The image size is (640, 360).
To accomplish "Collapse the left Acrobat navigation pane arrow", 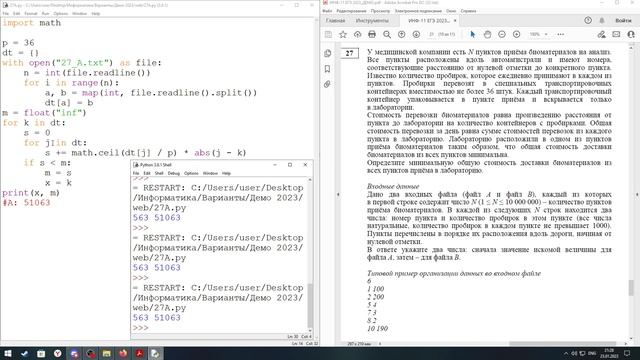I will point(338,195).
